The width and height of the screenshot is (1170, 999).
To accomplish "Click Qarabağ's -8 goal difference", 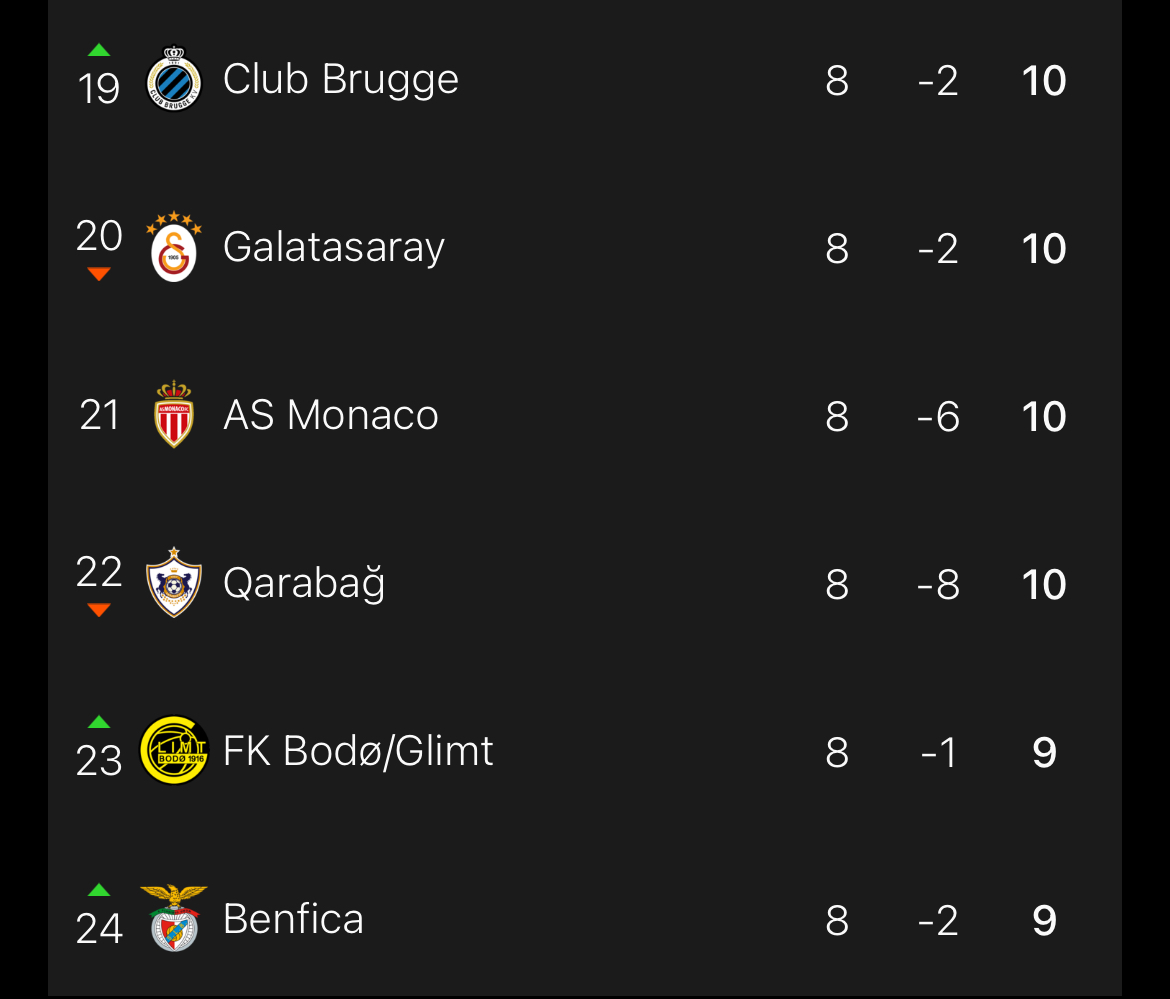I will coord(938,585).
